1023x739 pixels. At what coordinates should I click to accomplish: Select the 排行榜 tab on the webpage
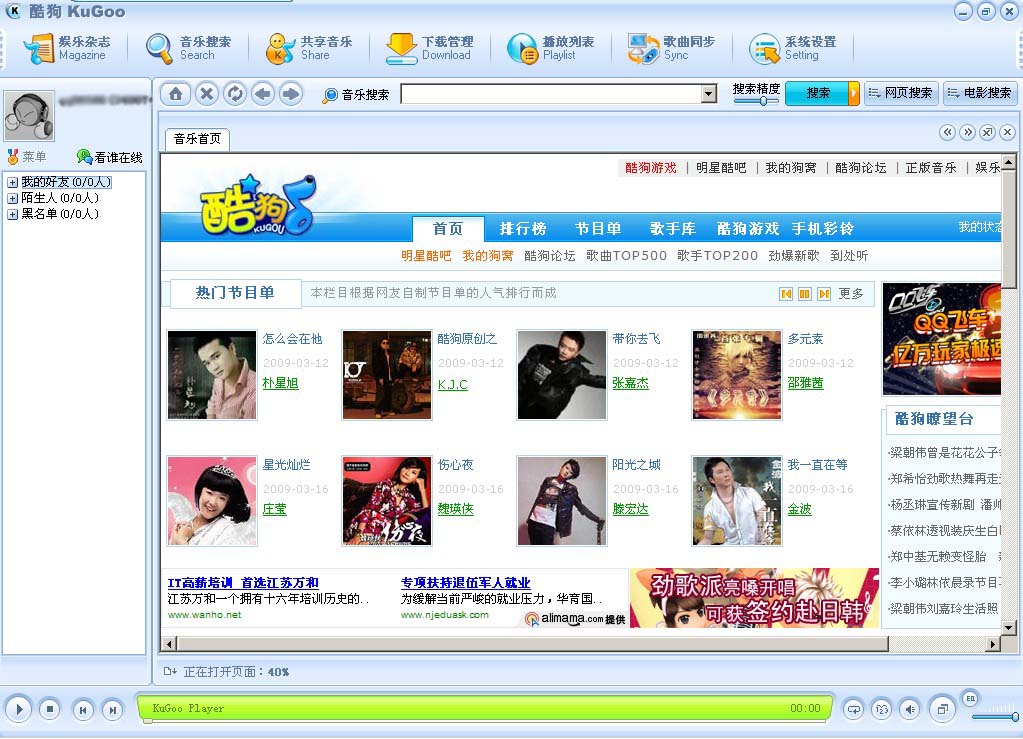523,229
